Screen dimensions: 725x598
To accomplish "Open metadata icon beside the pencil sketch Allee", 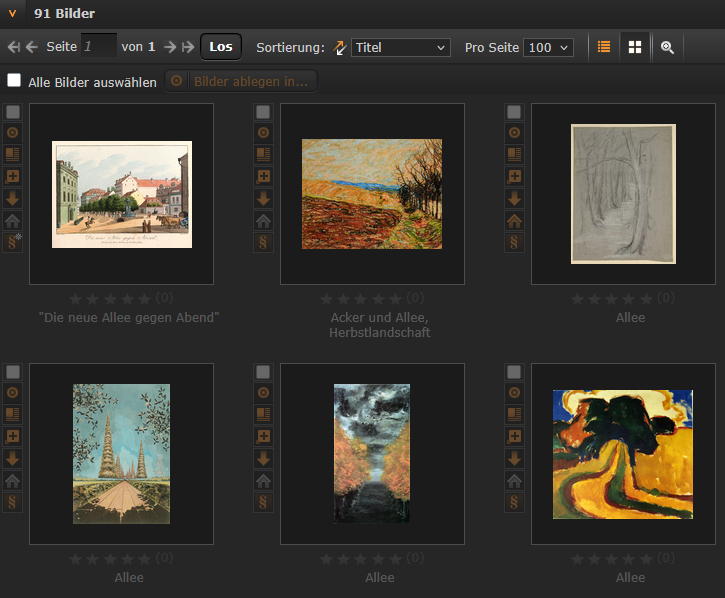I will [x=514, y=154].
